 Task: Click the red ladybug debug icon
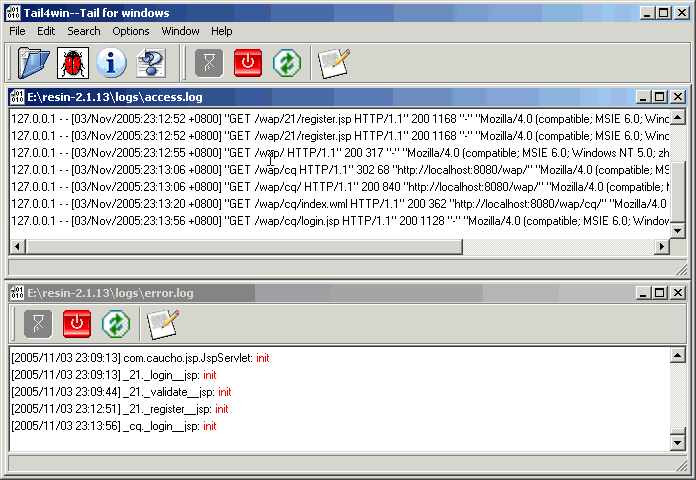(73, 63)
